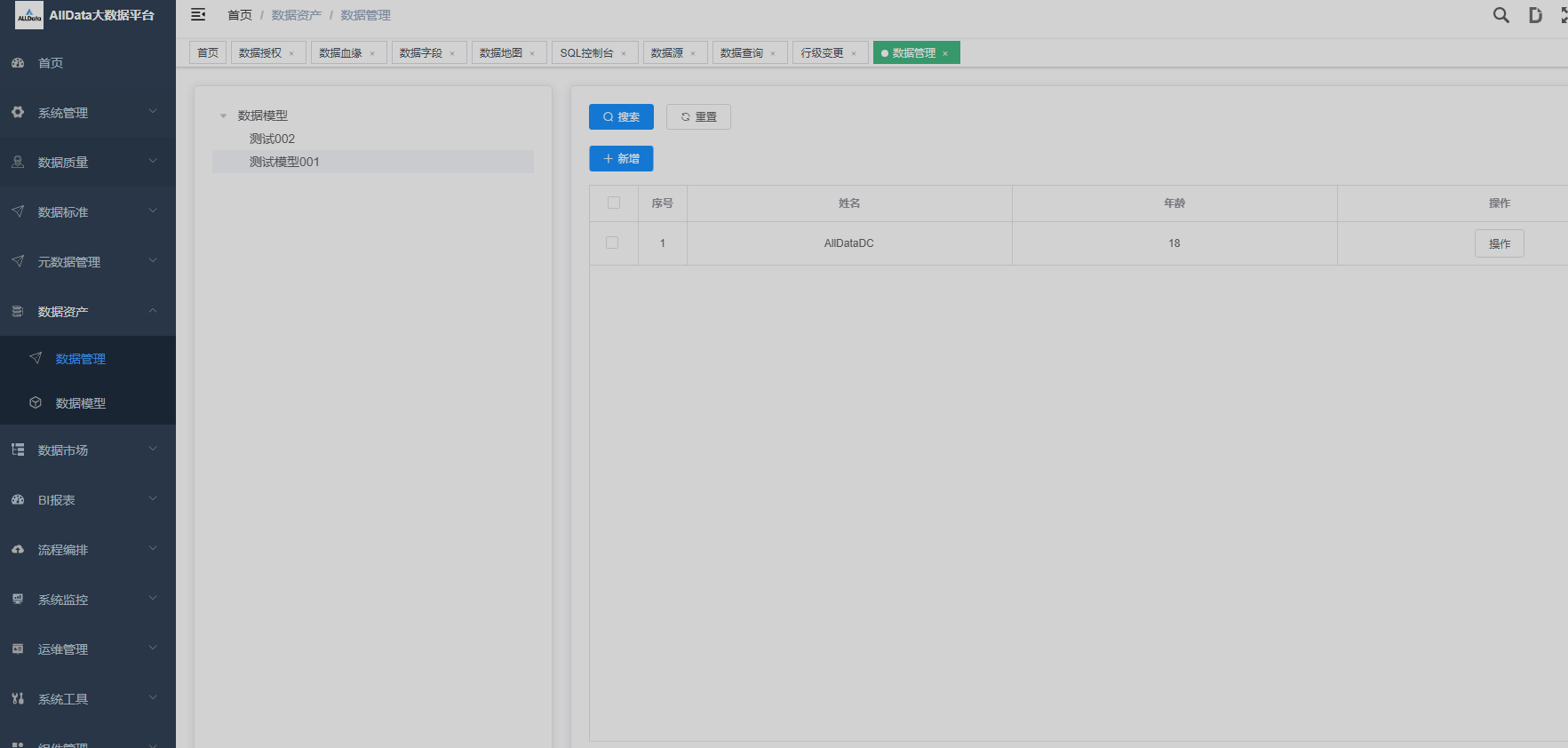The height and width of the screenshot is (748, 1568).
Task: Open the search magnifier icon in header
Action: click(1500, 15)
